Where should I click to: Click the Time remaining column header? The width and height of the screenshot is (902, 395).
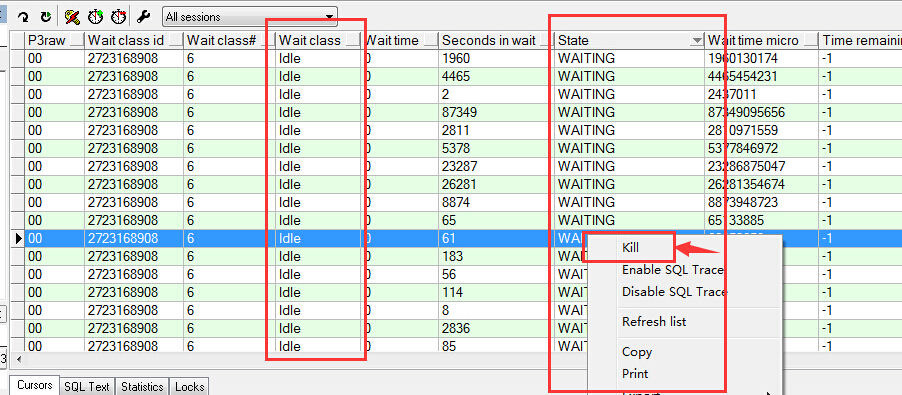[x=861, y=41]
